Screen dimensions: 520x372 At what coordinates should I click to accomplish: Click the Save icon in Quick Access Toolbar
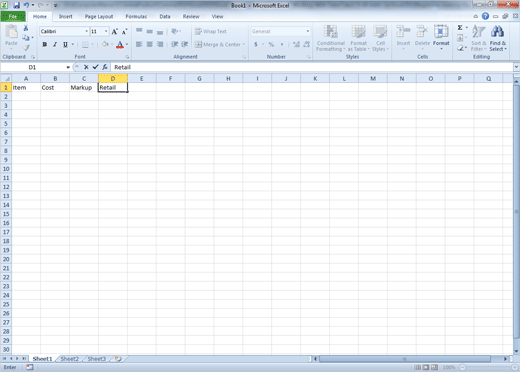pos(16,5)
